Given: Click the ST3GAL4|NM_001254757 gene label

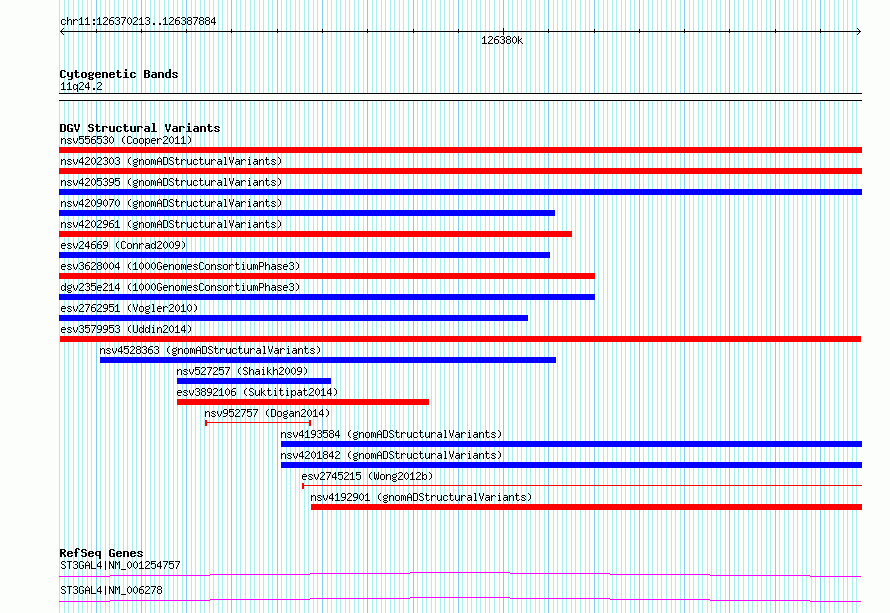Looking at the screenshot, I should [x=120, y=565].
